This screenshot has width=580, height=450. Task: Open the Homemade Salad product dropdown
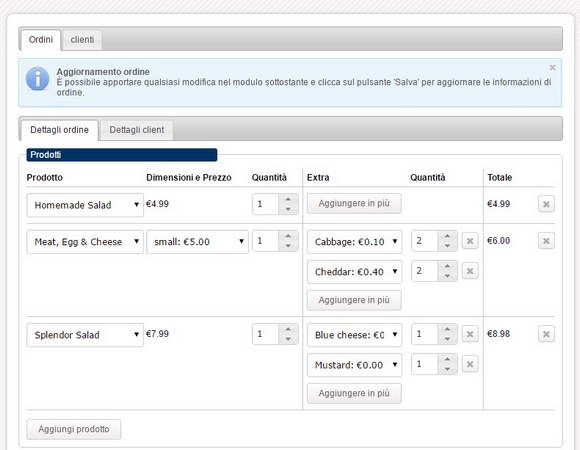click(85, 205)
